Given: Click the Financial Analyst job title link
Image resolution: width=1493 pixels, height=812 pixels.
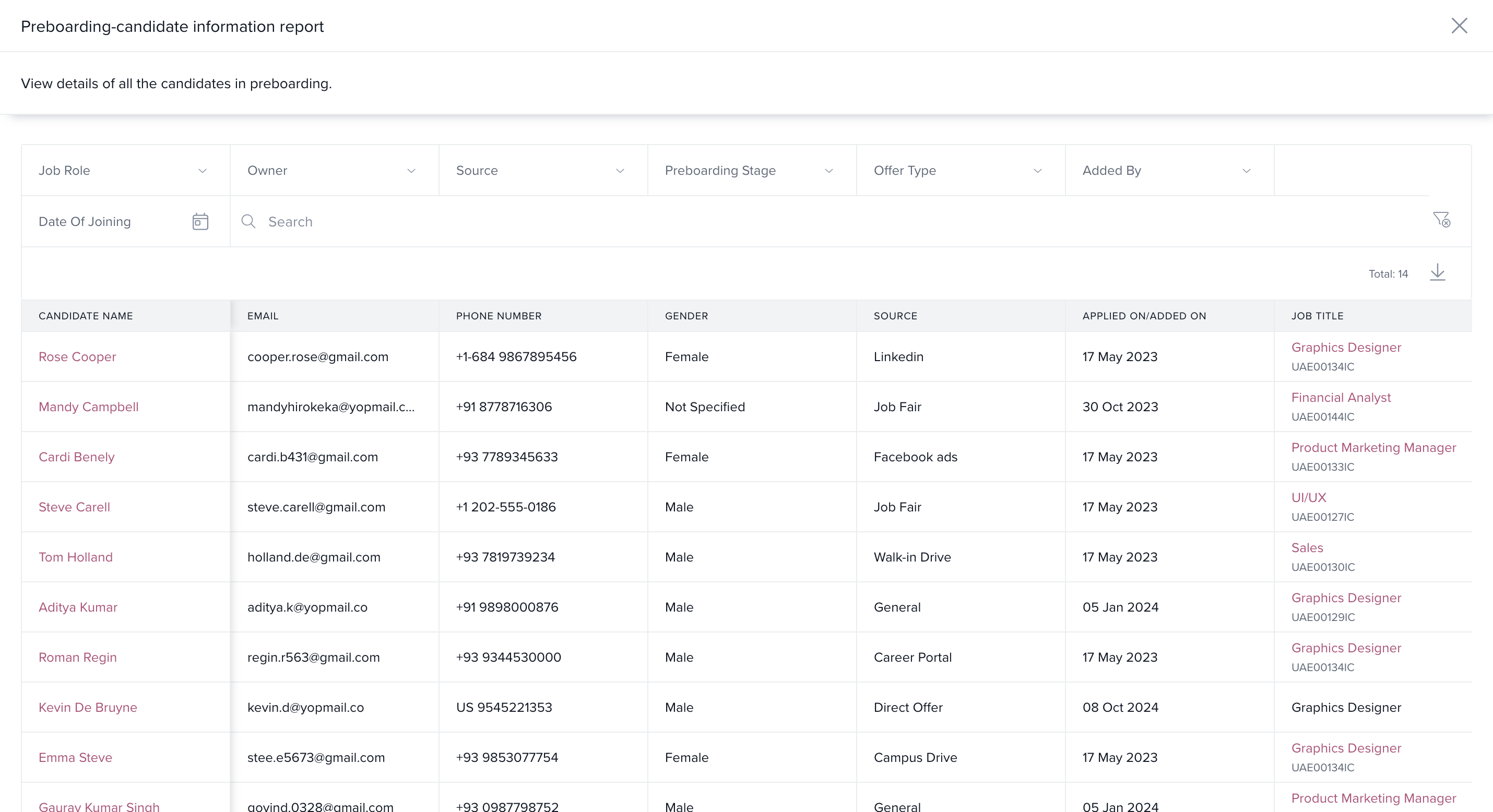Looking at the screenshot, I should (1341, 398).
